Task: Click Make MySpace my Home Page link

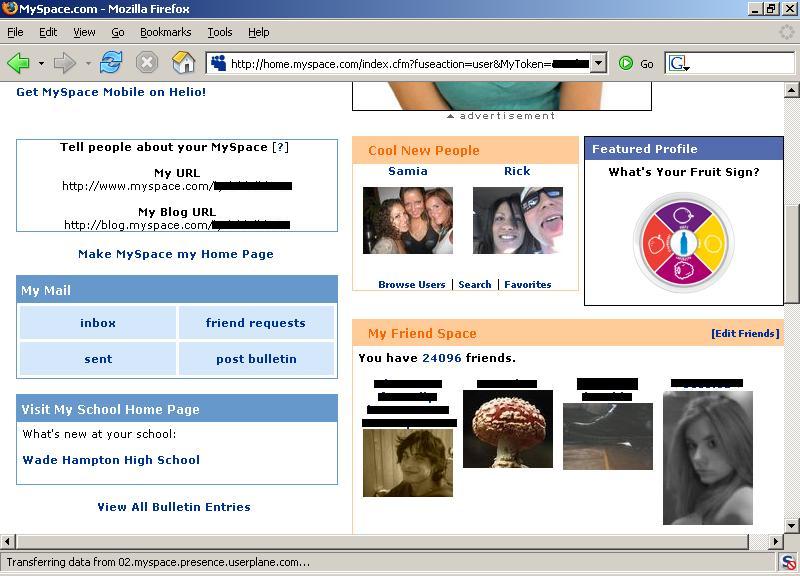Action: 176,254
